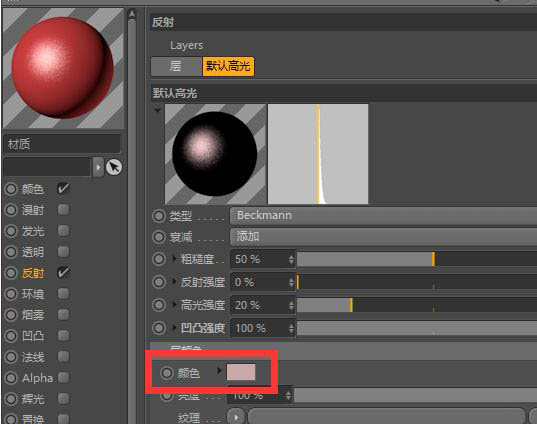Switch to the 层 tab
Image resolution: width=537 pixels, height=424 pixels.
tap(176, 66)
